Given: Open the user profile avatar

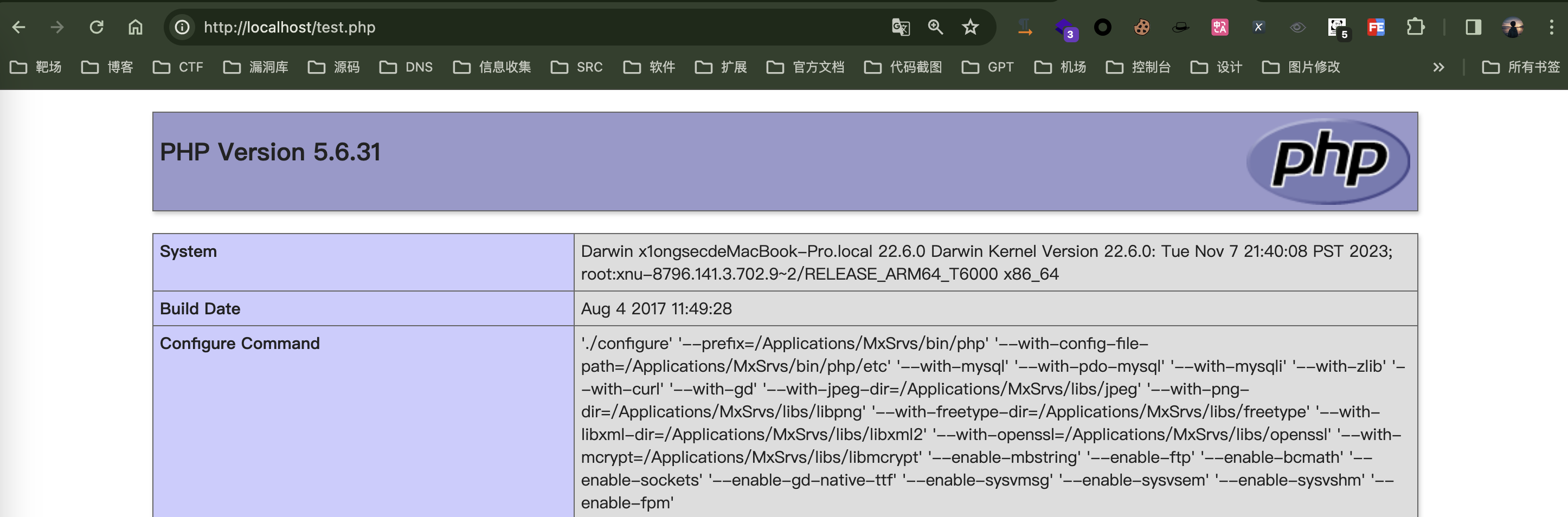Looking at the screenshot, I should pos(1512,28).
